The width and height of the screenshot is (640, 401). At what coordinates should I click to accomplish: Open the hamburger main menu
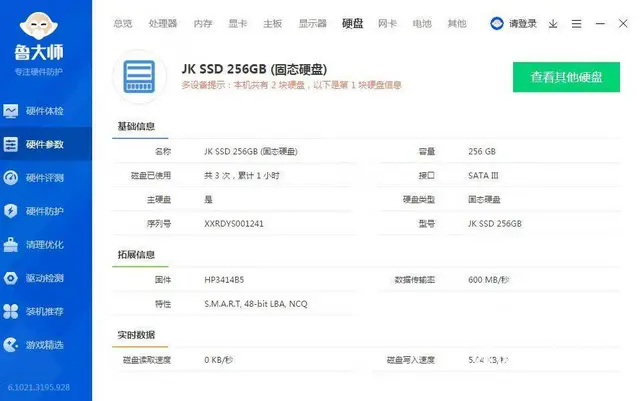576,24
